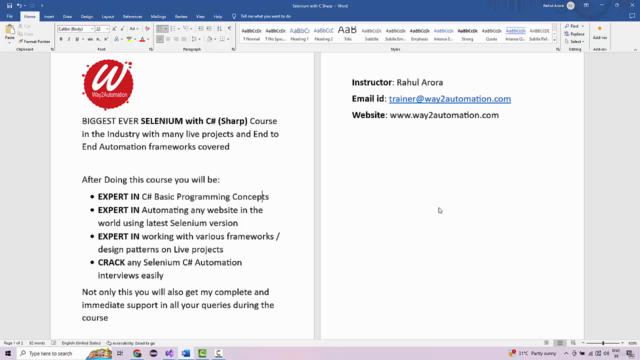The height and width of the screenshot is (360, 640).
Task: Open Visual Studio from the taskbar
Action: (169, 353)
